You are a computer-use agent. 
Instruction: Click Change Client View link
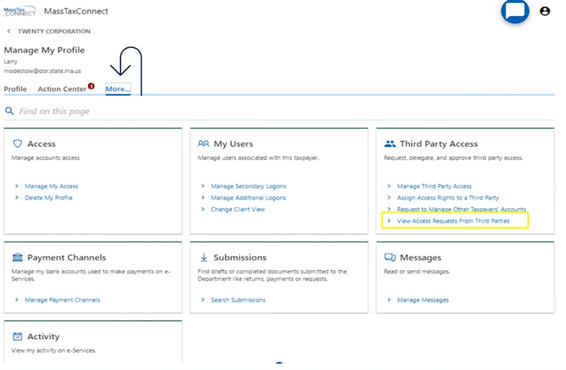pos(238,209)
